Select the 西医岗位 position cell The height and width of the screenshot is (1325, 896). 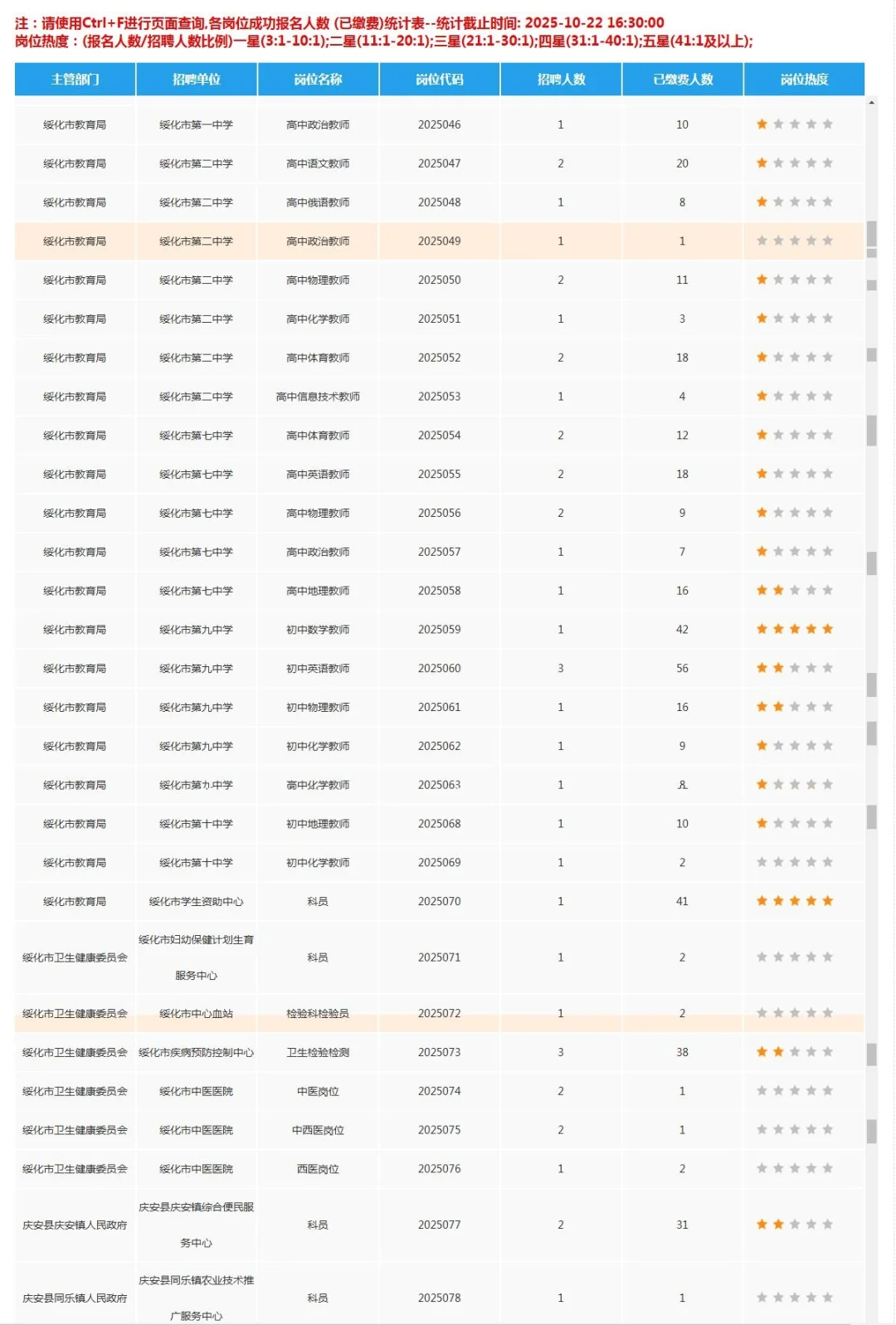pos(318,1169)
